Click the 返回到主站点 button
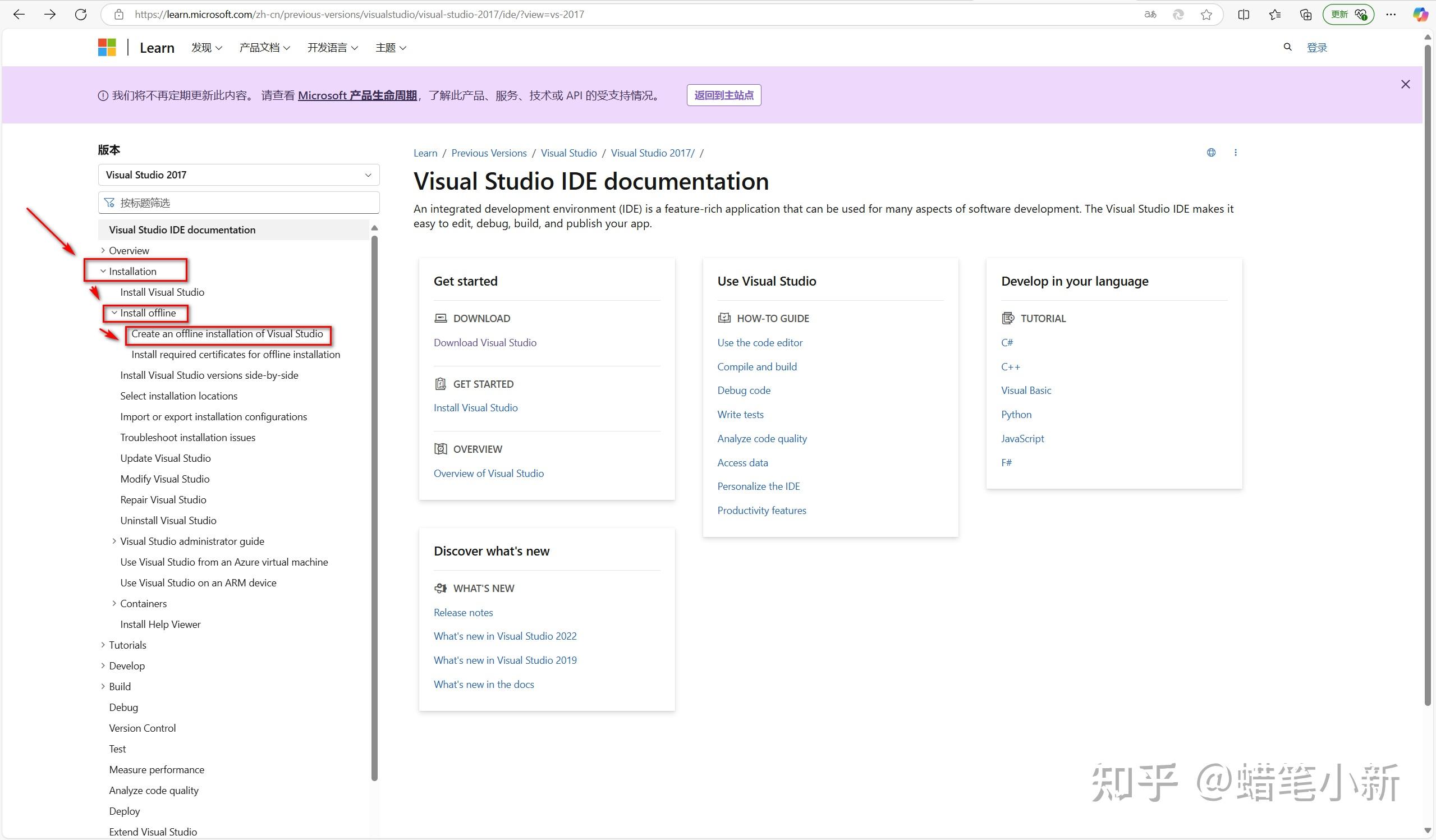 point(724,95)
